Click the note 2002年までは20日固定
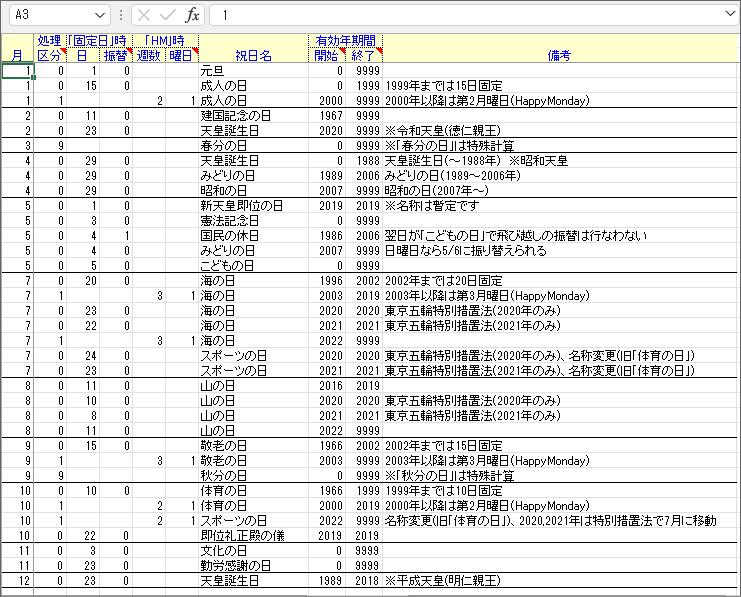 [x=444, y=281]
